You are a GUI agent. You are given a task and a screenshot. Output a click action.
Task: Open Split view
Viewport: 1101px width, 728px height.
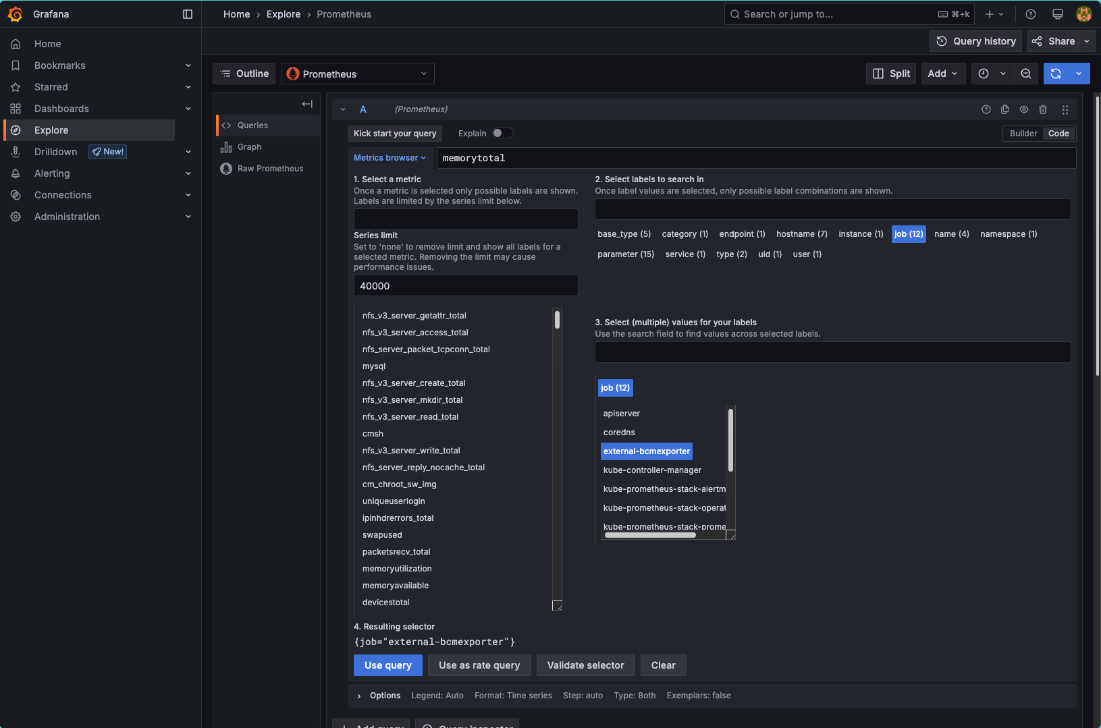890,73
